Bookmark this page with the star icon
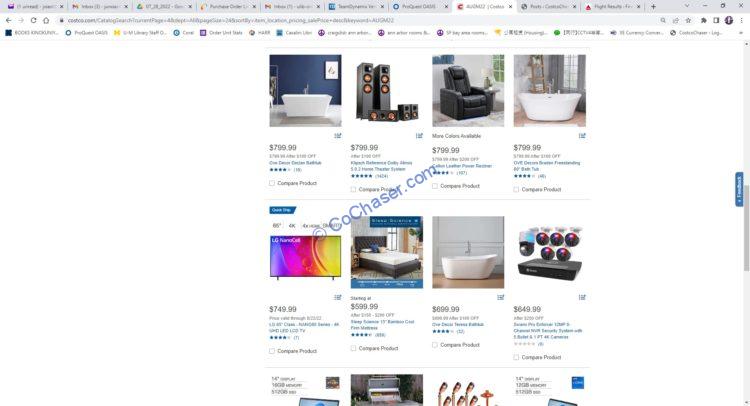The width and height of the screenshot is (750, 406). point(688,21)
